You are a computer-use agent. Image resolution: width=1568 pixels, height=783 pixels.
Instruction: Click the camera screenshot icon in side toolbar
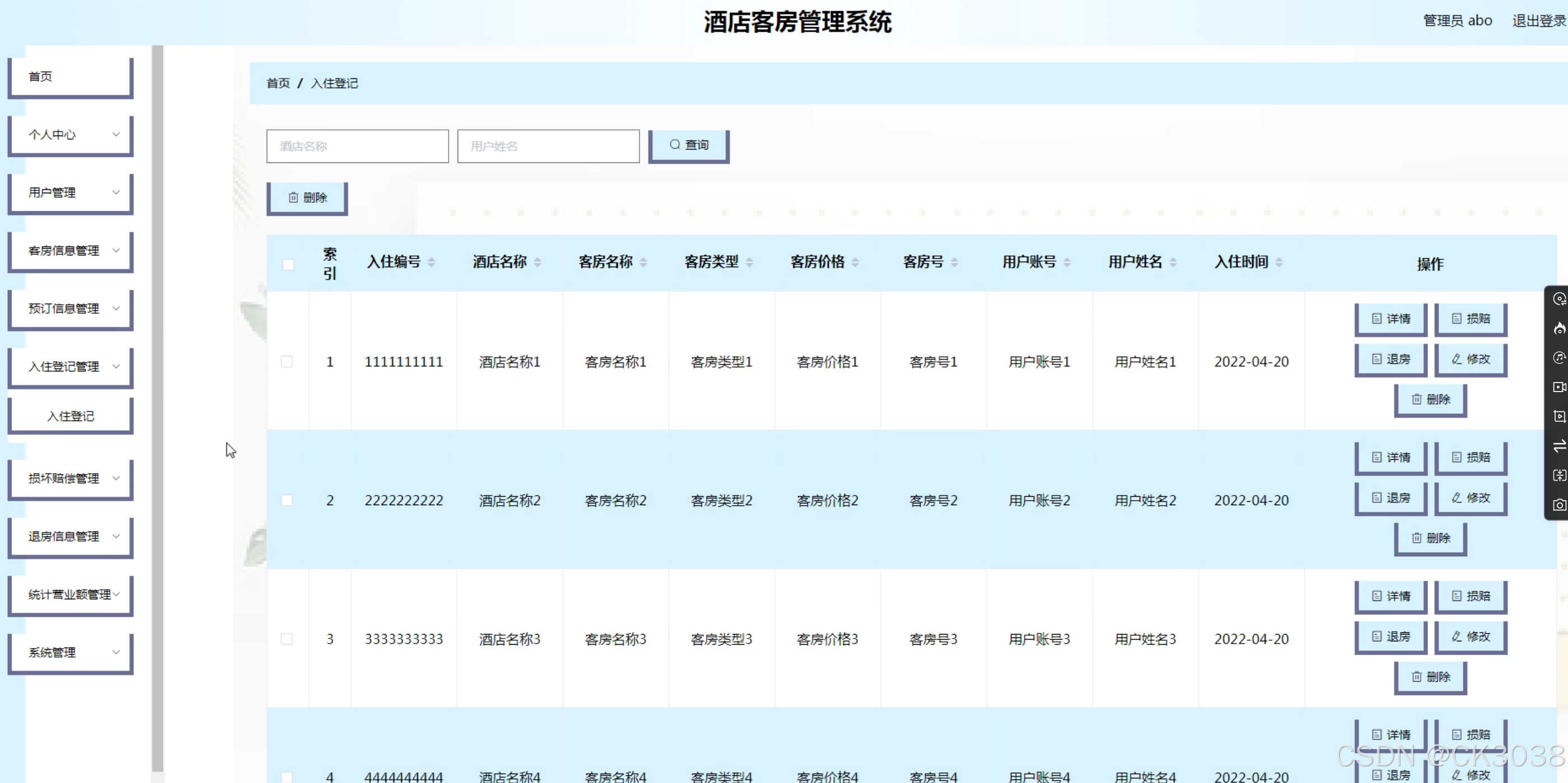coord(1559,505)
